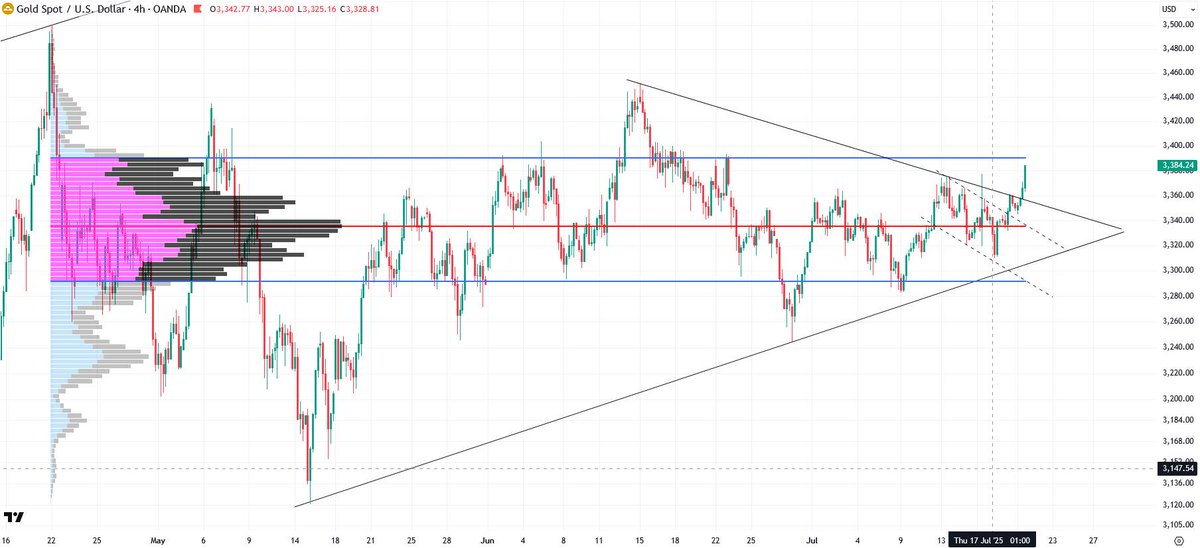Screen dimensions: 1200x548
Task: Open chart settings gear at axis corner
Action: (x=1179, y=539)
